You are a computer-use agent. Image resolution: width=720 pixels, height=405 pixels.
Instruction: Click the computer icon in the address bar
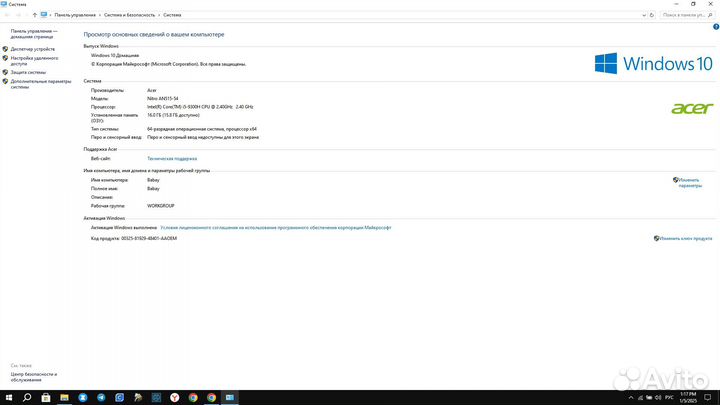44,15
